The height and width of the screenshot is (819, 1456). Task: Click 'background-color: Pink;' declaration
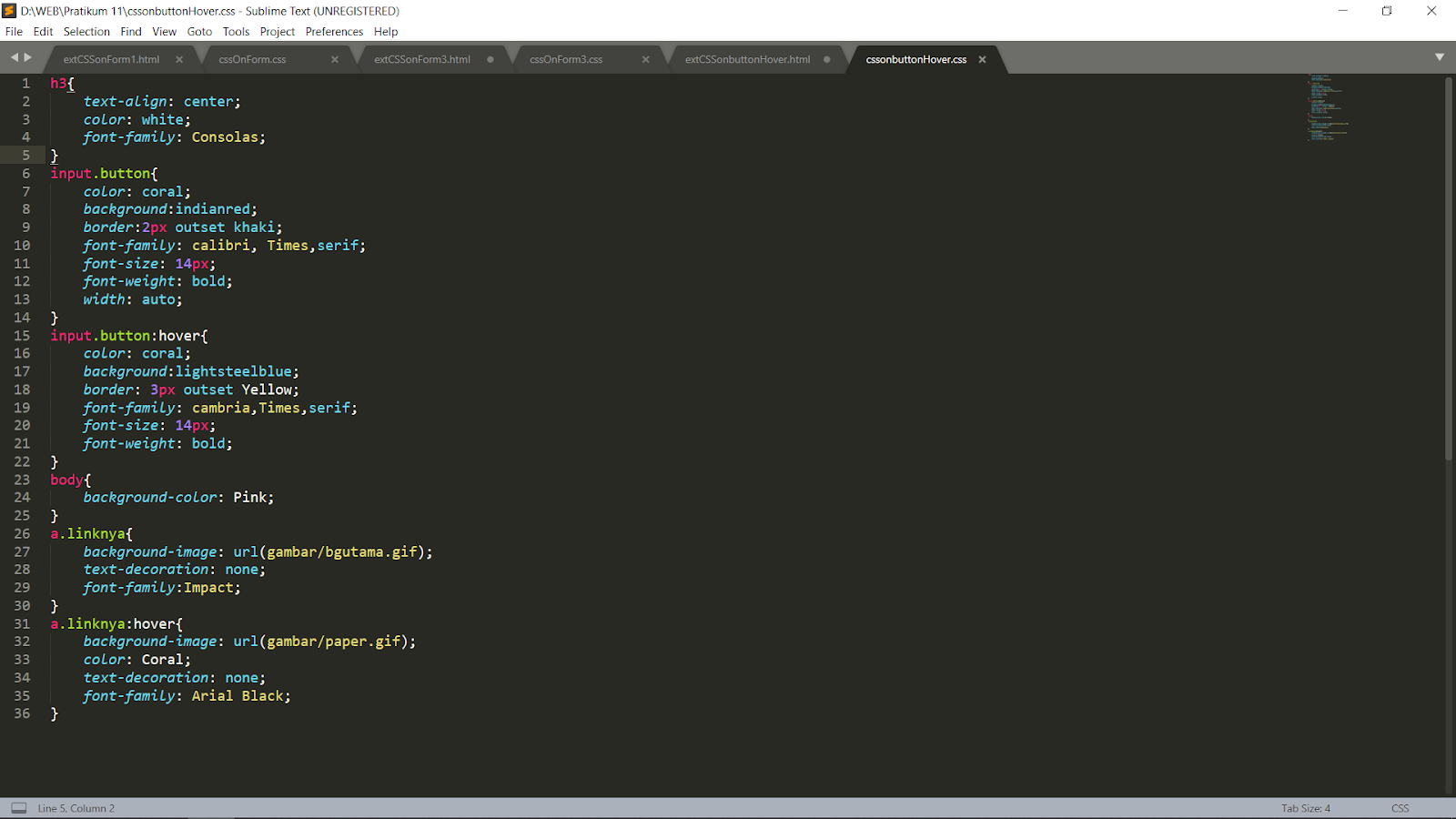pos(178,498)
